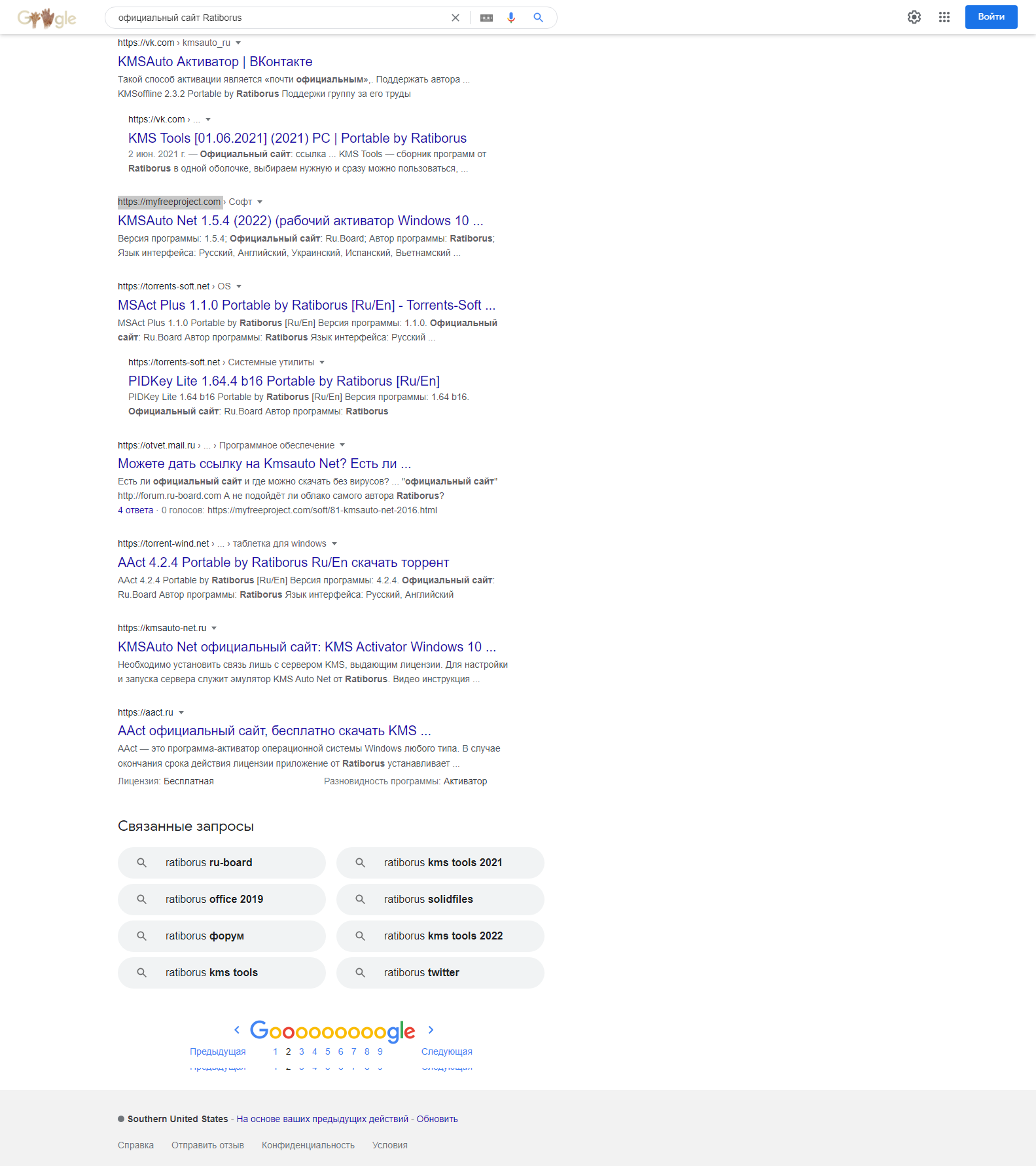Expand dropdown arrow next to Программное обеспечение
Screen dimensions: 1036x1166
pos(342,445)
